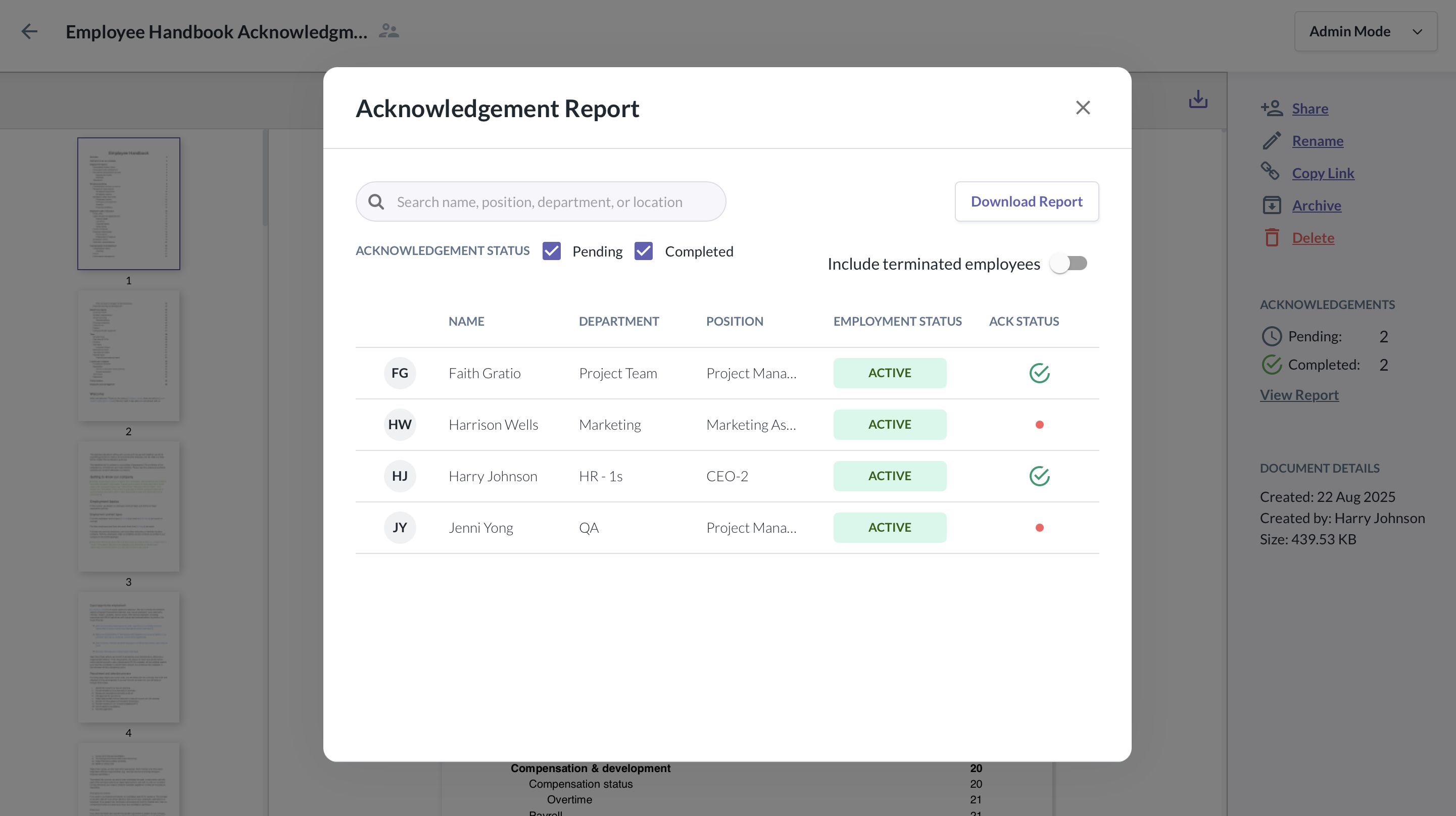The width and height of the screenshot is (1456, 816).
Task: Click the Rename pencil icon
Action: [1272, 140]
